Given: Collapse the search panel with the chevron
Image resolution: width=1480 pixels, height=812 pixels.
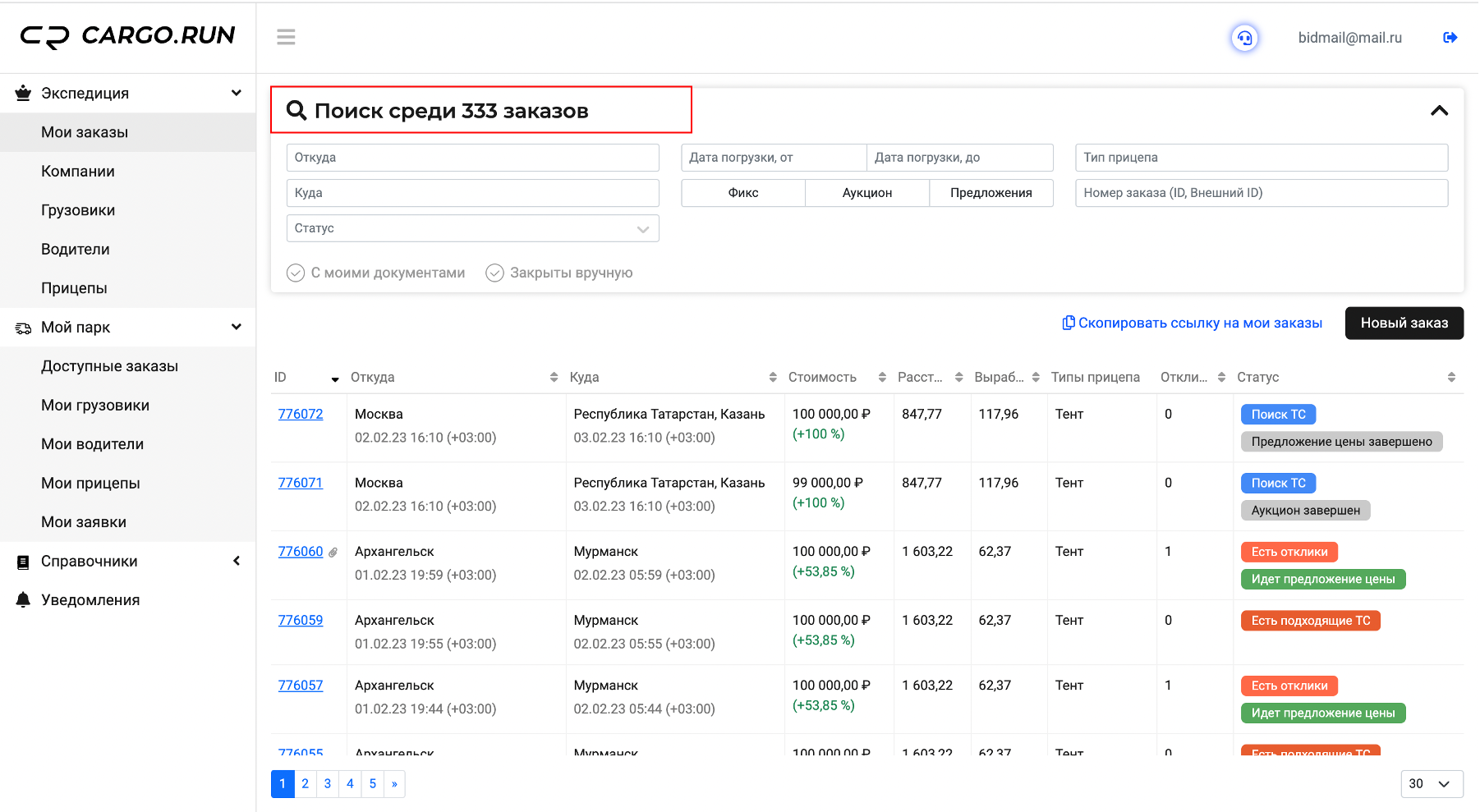Looking at the screenshot, I should (x=1439, y=110).
